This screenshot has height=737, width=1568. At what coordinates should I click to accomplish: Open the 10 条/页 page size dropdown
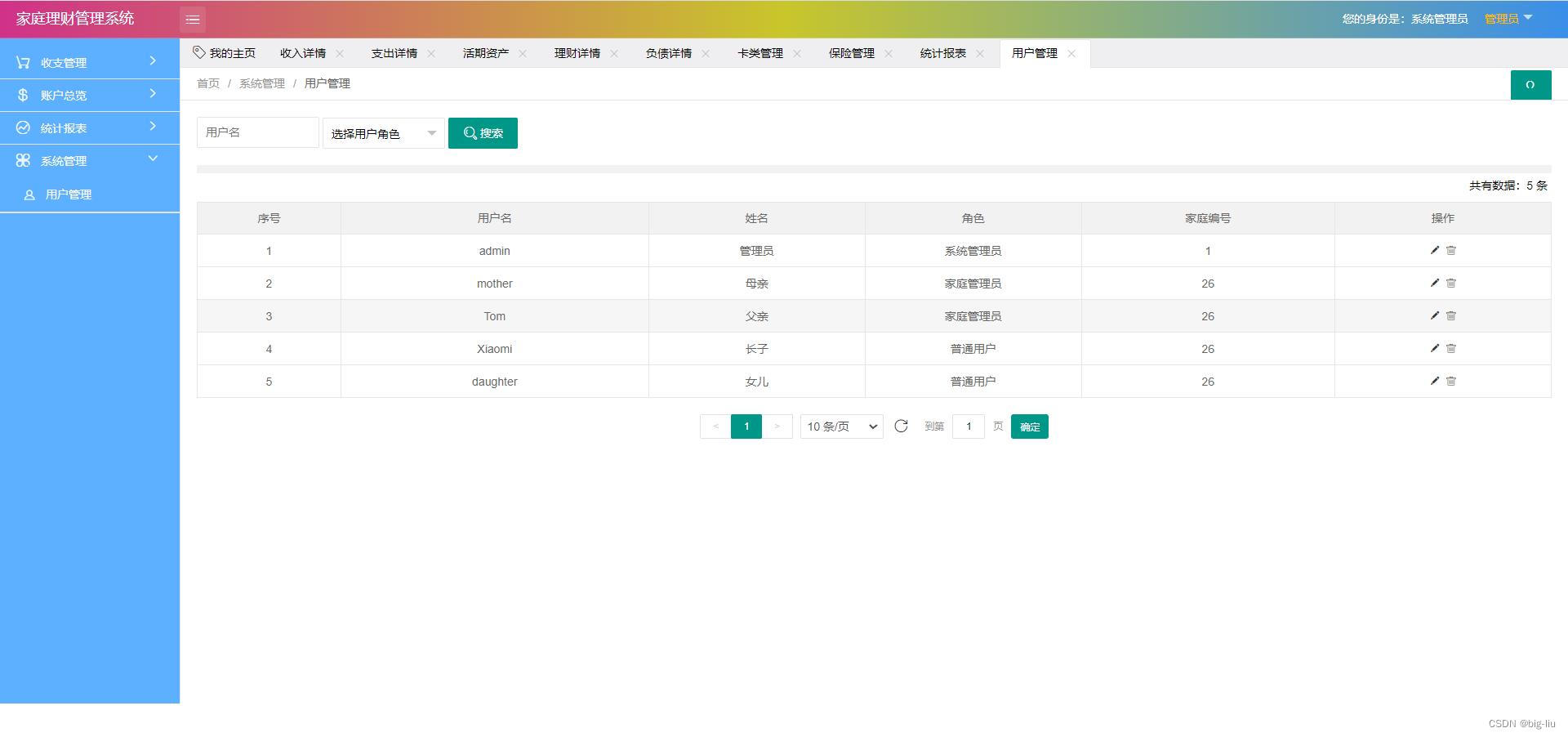pos(842,426)
